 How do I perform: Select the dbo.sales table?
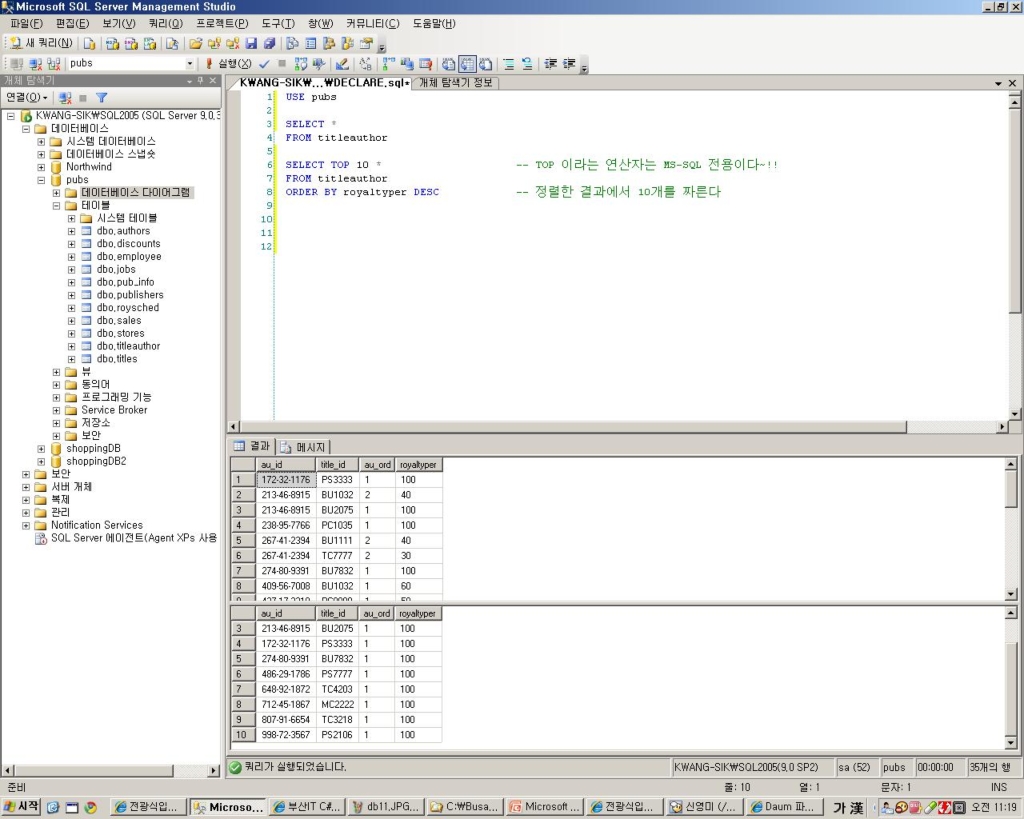(119, 321)
